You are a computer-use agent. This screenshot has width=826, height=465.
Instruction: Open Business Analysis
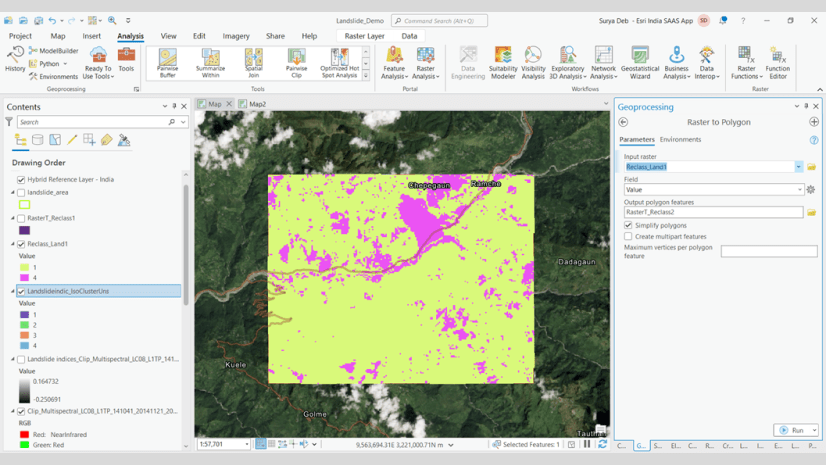(676, 63)
